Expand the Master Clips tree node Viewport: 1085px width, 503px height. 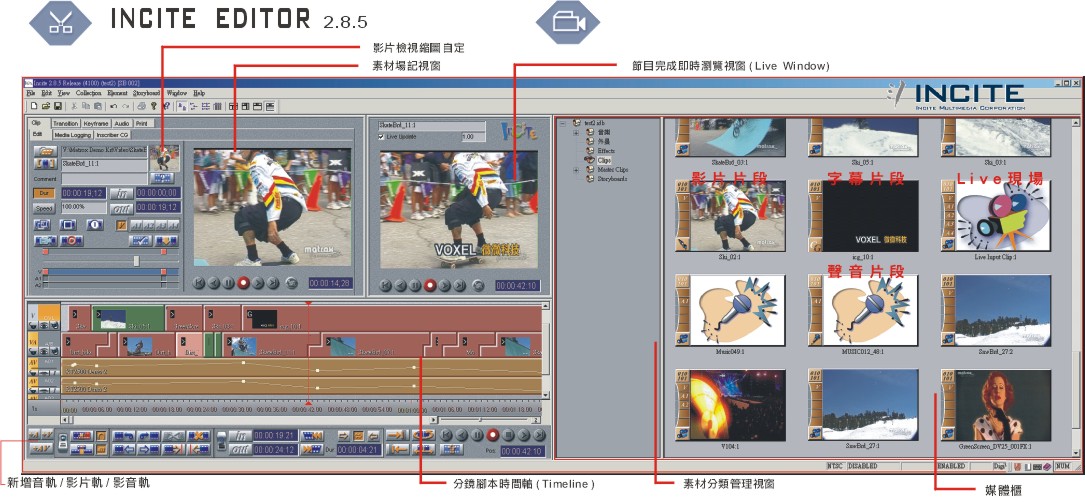[x=576, y=170]
